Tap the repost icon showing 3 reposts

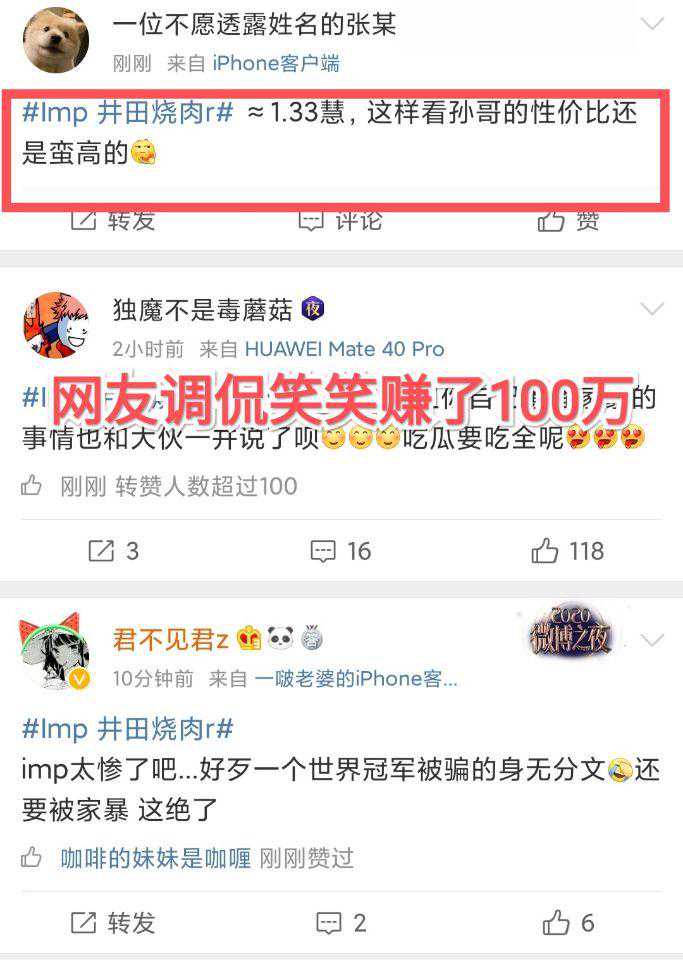click(114, 551)
